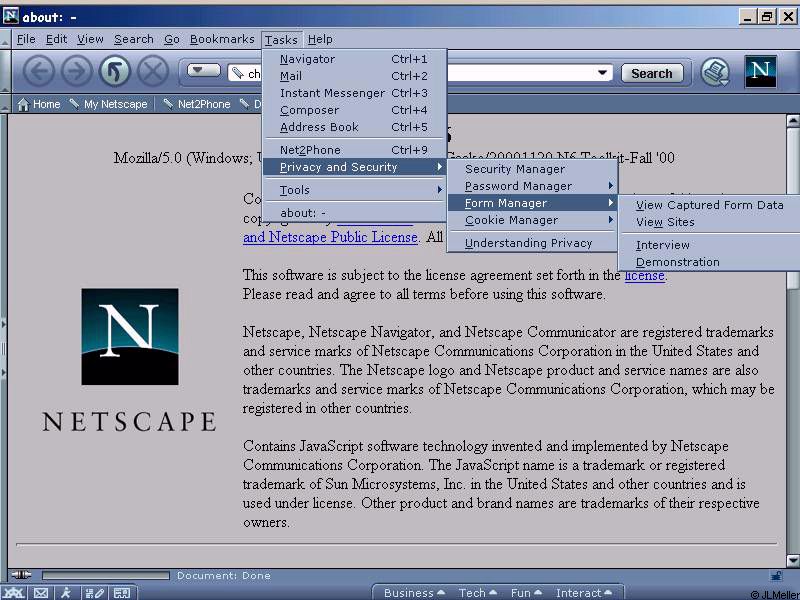Launch Navigator from the bottom component bar

13,593
